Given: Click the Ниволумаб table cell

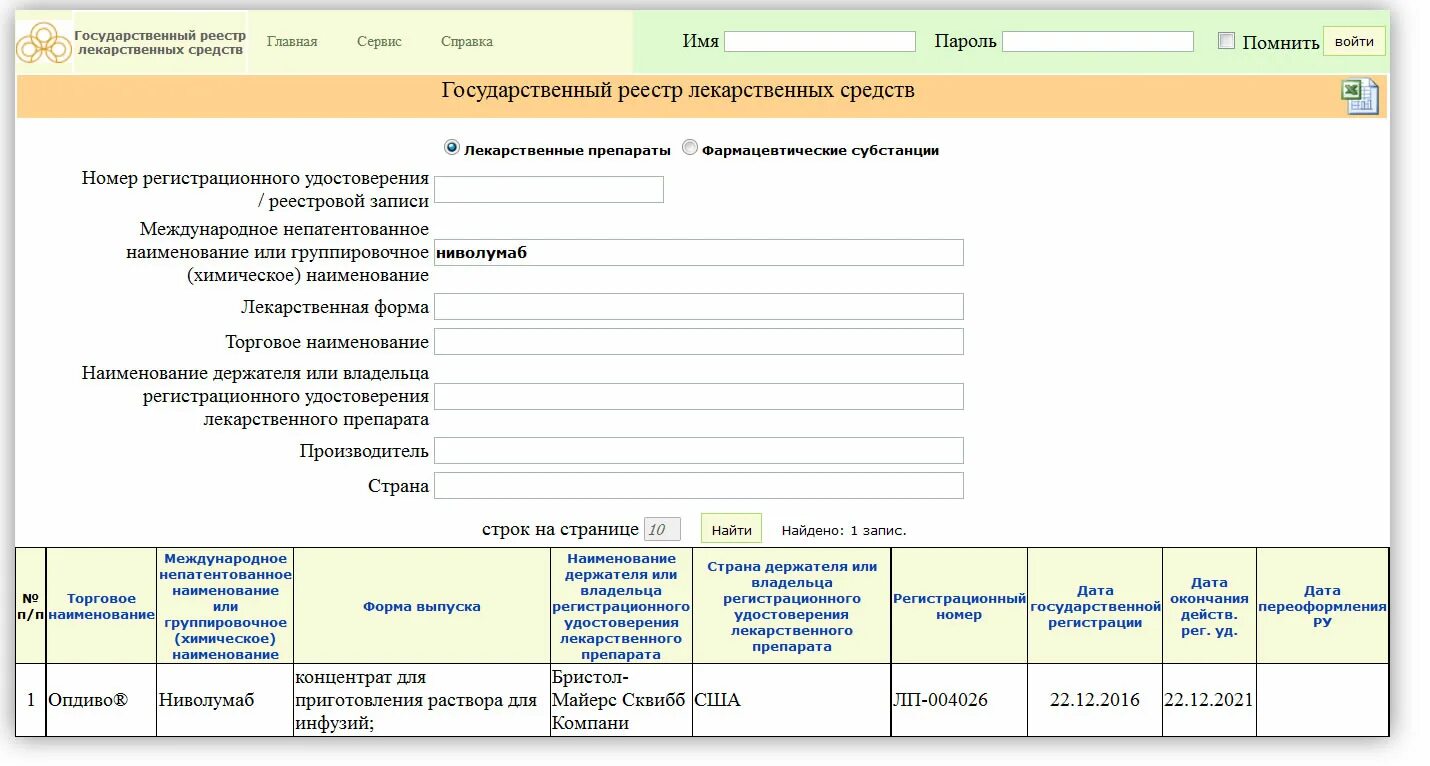Looking at the screenshot, I should click(x=225, y=700).
